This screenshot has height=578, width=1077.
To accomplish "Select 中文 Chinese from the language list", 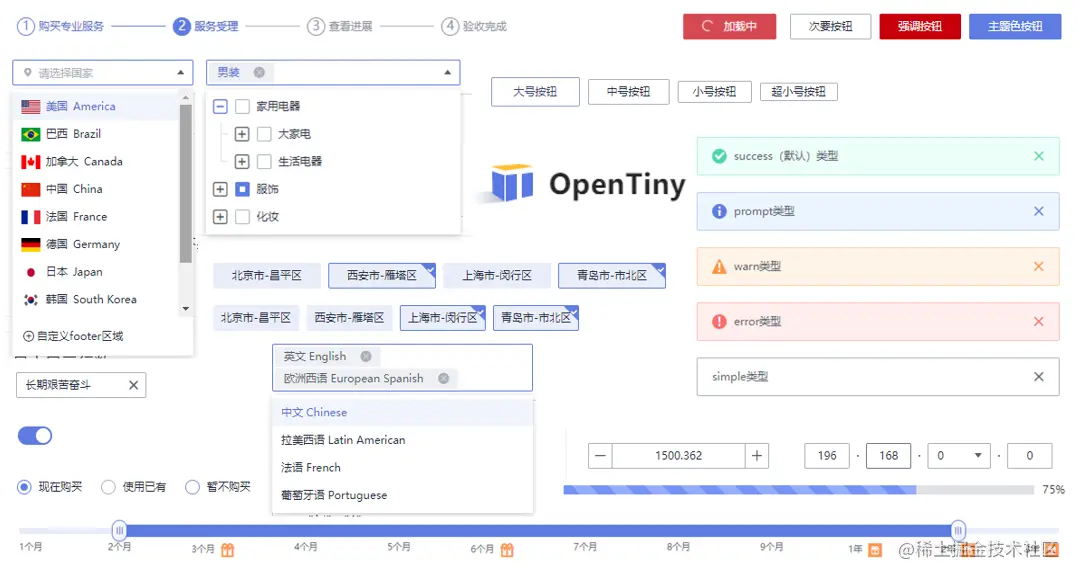I will point(314,411).
